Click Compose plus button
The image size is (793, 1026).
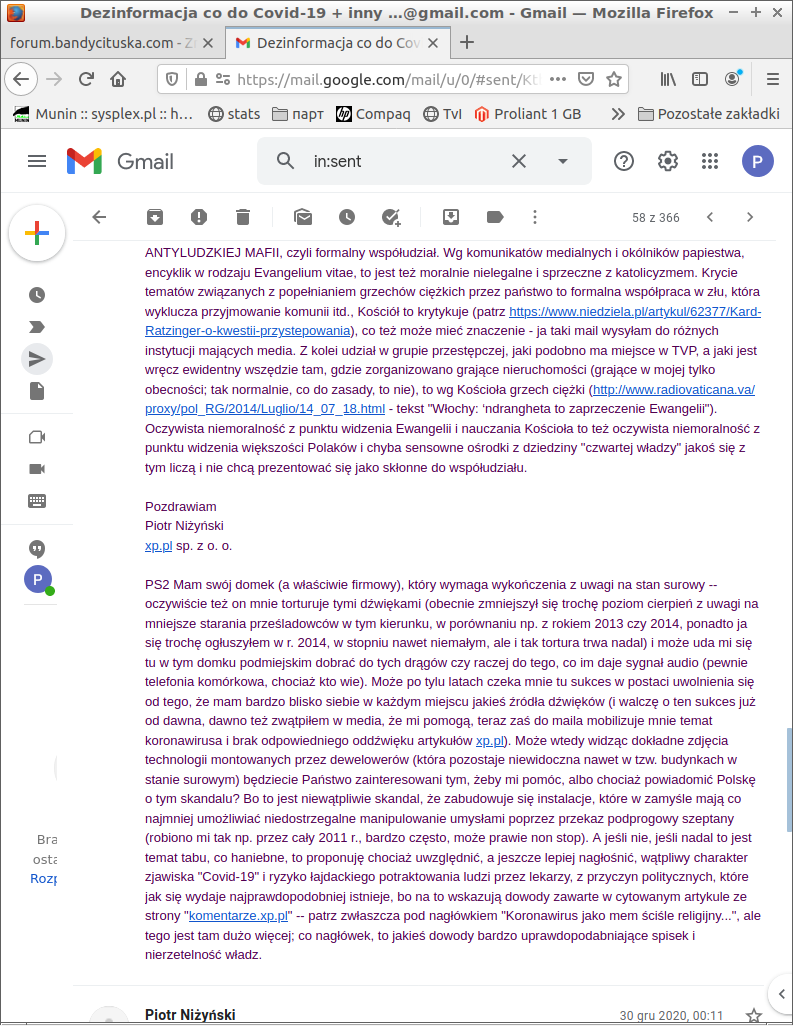[x=37, y=233]
